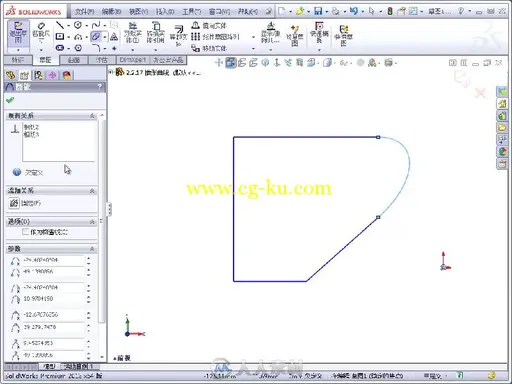Select the Spline sketch tool
Screen dimensions: 512x384
96,25
